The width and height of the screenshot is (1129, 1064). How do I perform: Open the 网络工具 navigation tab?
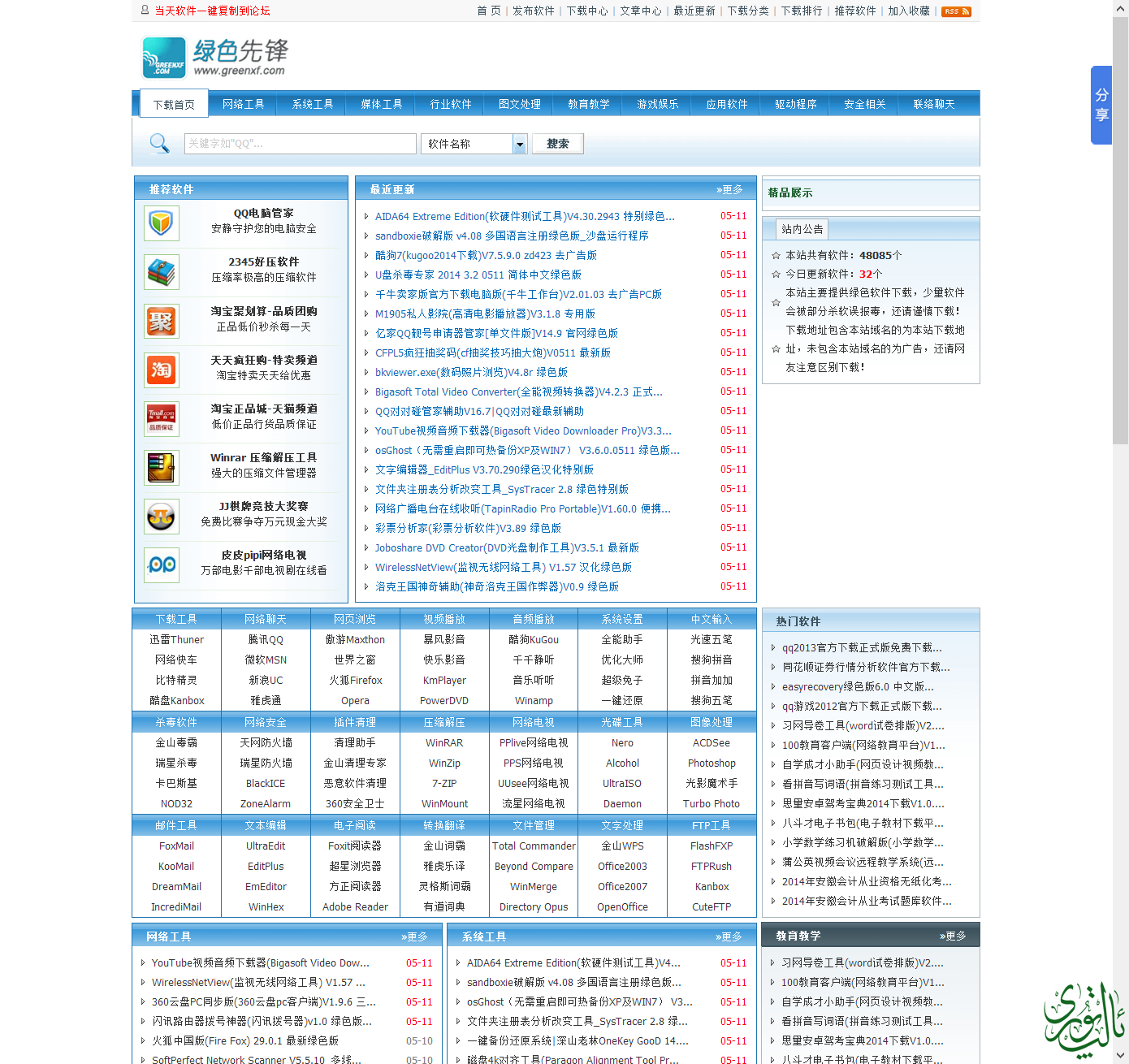tap(244, 104)
